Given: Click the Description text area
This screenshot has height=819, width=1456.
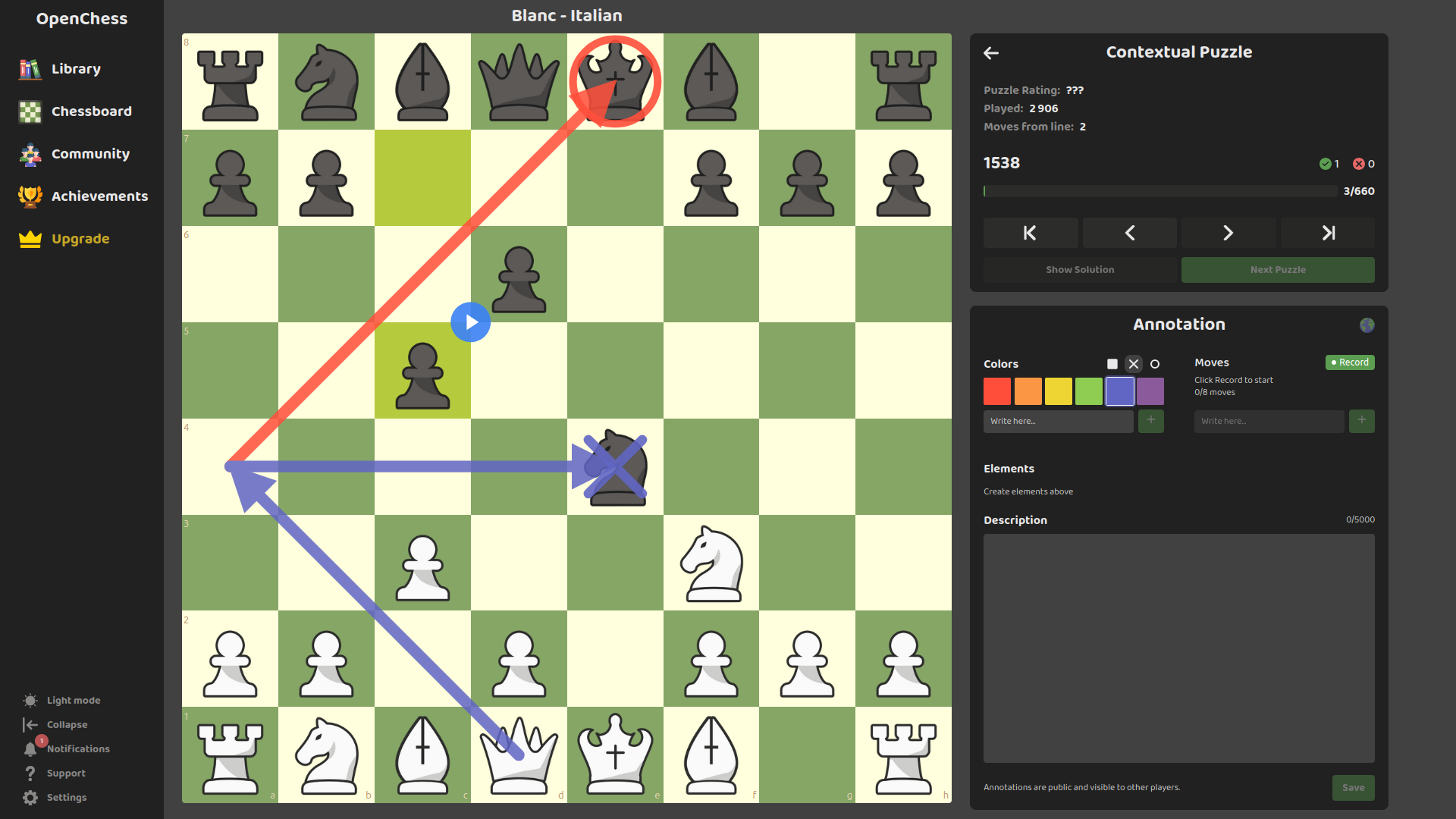Looking at the screenshot, I should pos(1179,648).
